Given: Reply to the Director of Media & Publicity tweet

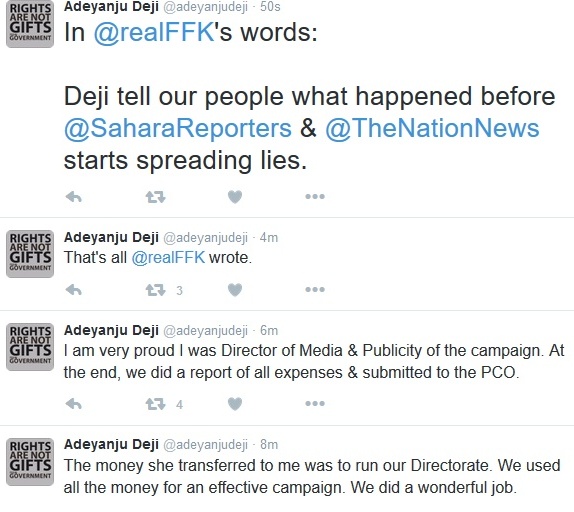Looking at the screenshot, I should pyautogui.click(x=74, y=404).
